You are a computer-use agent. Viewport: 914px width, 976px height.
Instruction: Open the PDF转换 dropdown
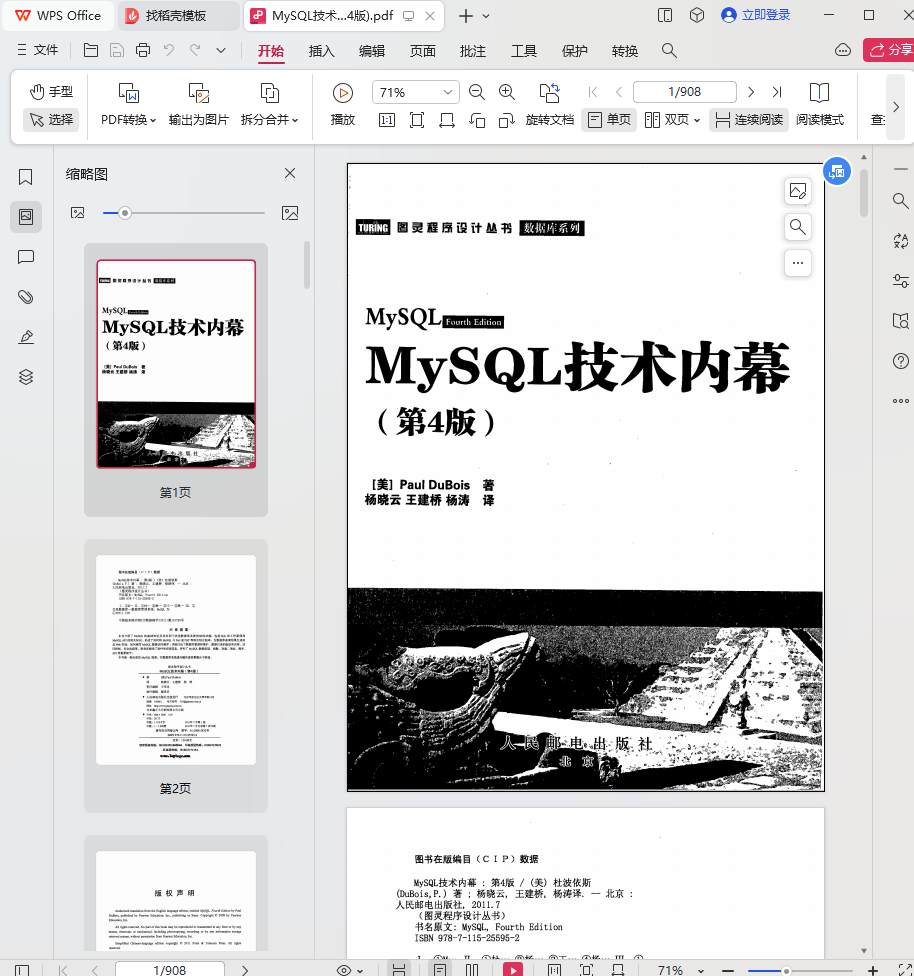128,119
